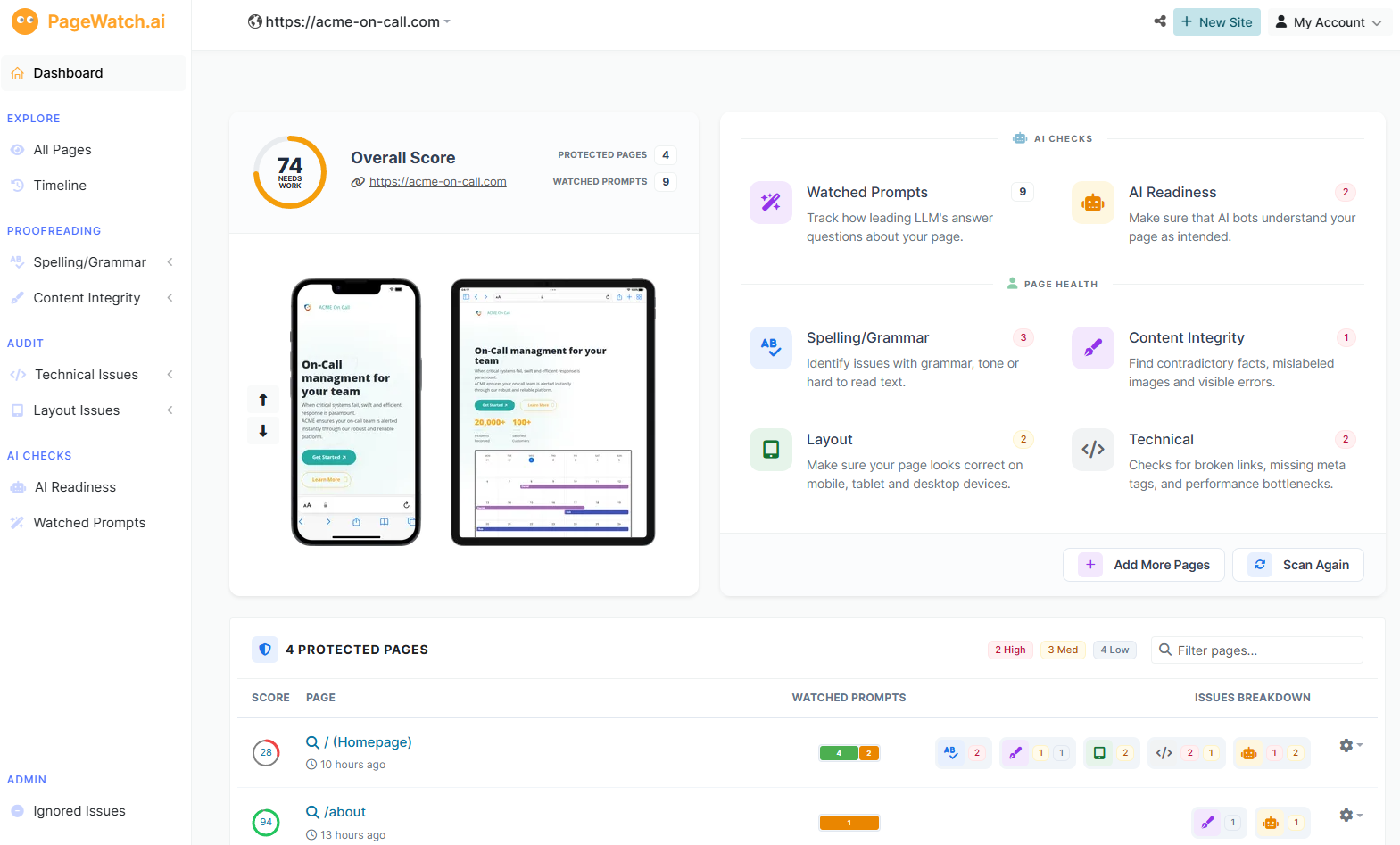1400x845 pixels.
Task: Click the Homepage watched prompts green-orange bar
Action: pos(849,753)
